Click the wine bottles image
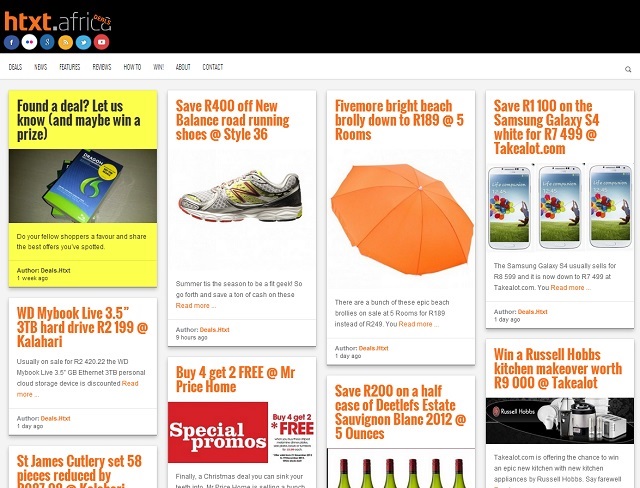 tap(401, 468)
